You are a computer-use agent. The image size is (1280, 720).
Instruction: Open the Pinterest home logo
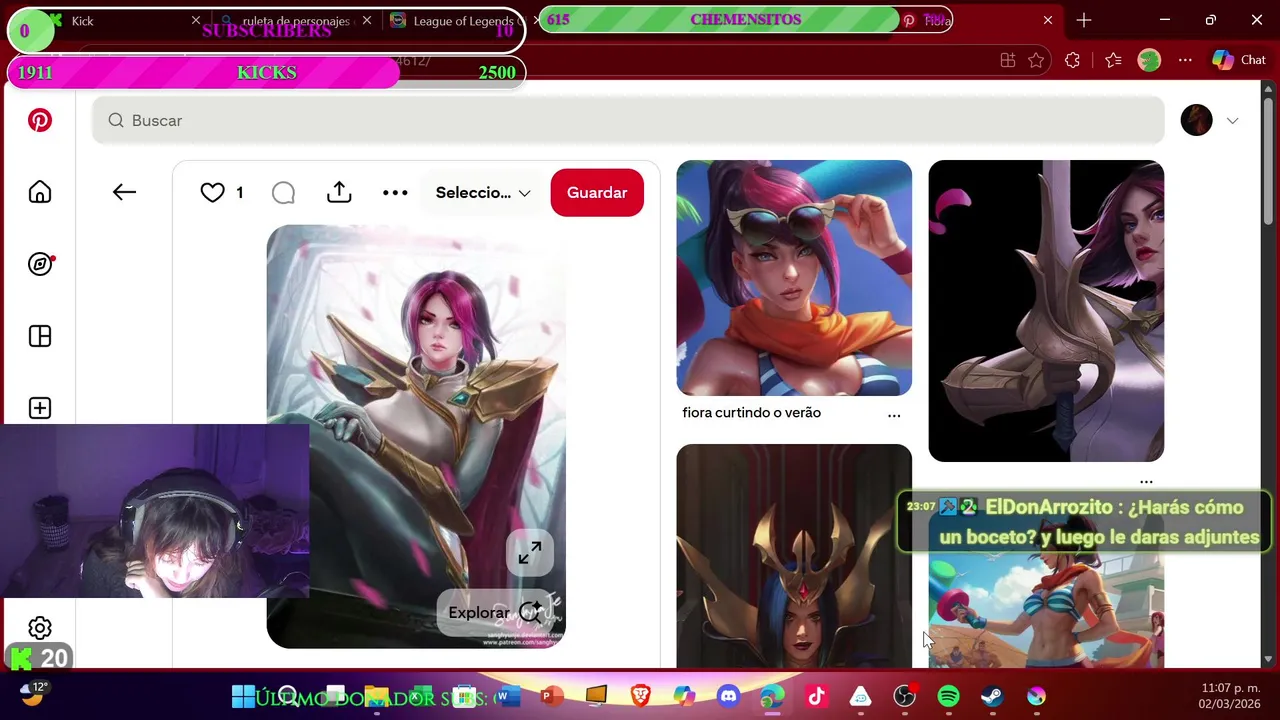[40, 120]
